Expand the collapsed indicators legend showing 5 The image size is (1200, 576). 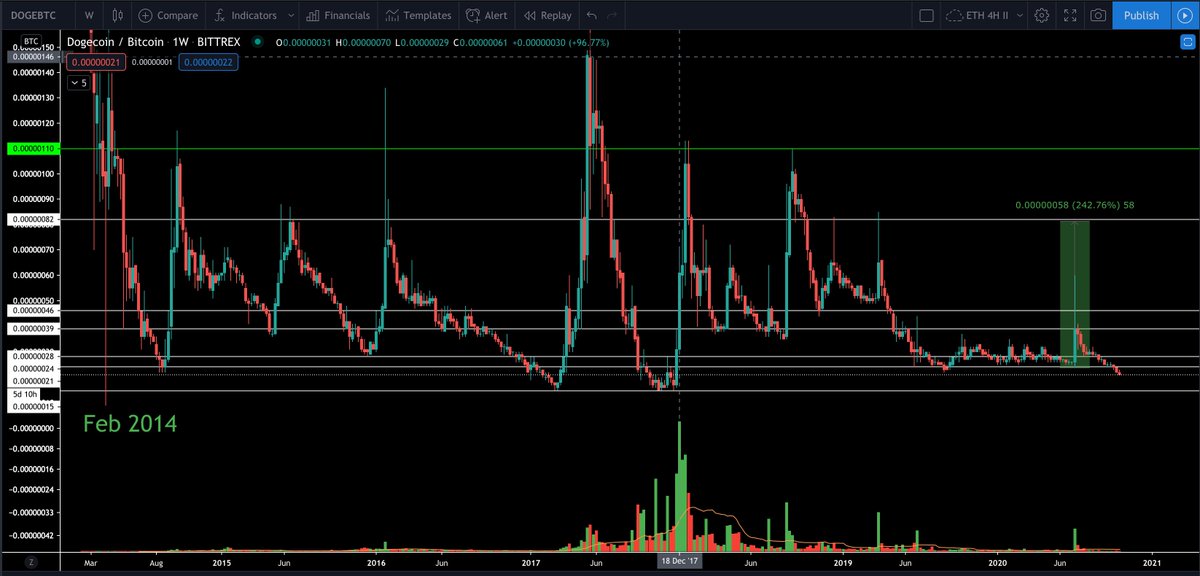click(77, 83)
